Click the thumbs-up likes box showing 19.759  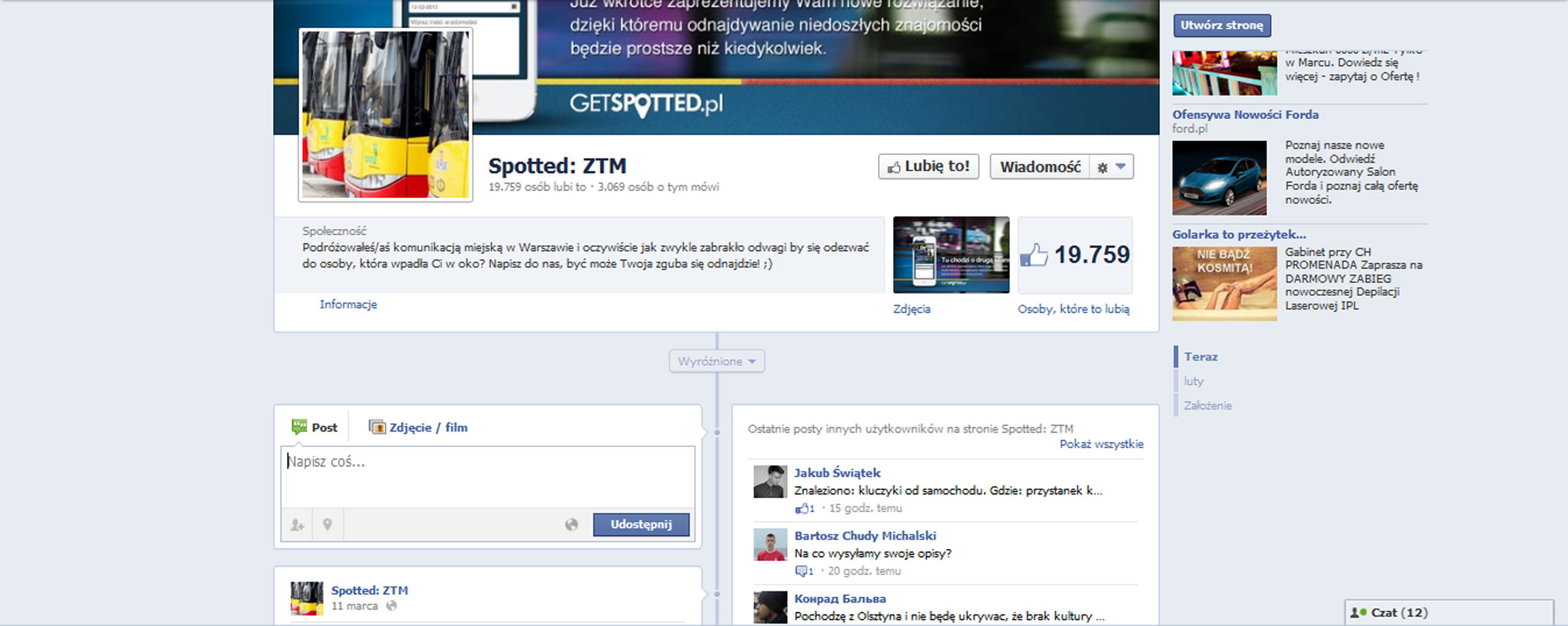[x=1075, y=255]
